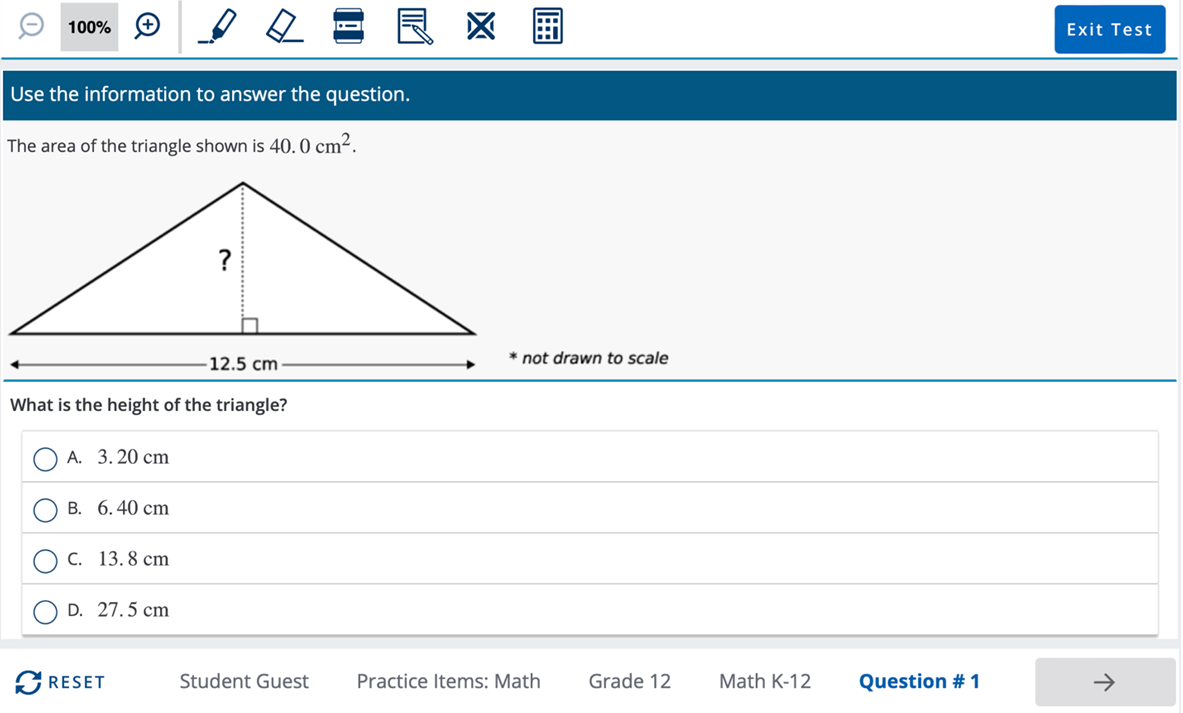Select answer choice C, 13.8 cm
This screenshot has height=713, width=1183.
pos(45,560)
